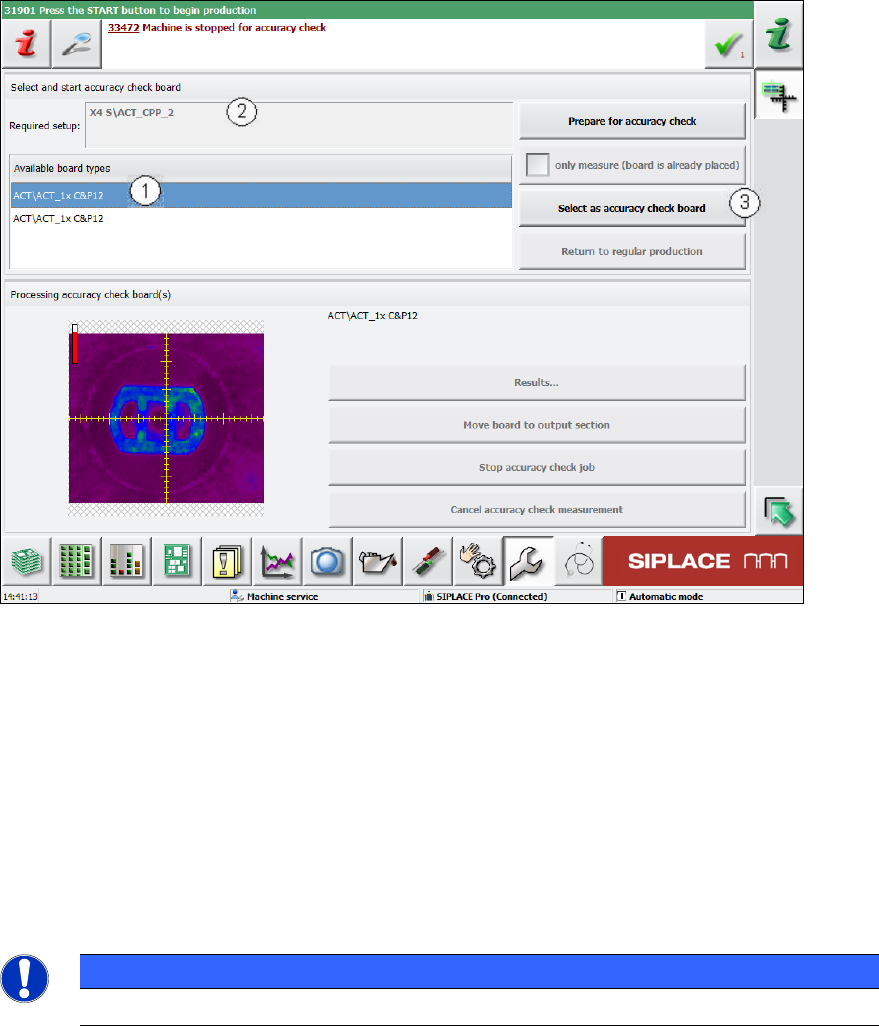Open the oil can maintenance icon
Screen dimensions: 879x1026
(378, 561)
